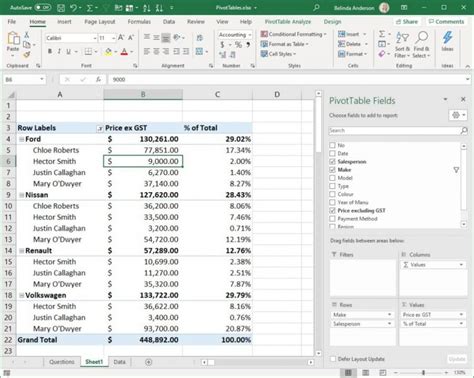Click the Insert Function fx icon

point(98,79)
